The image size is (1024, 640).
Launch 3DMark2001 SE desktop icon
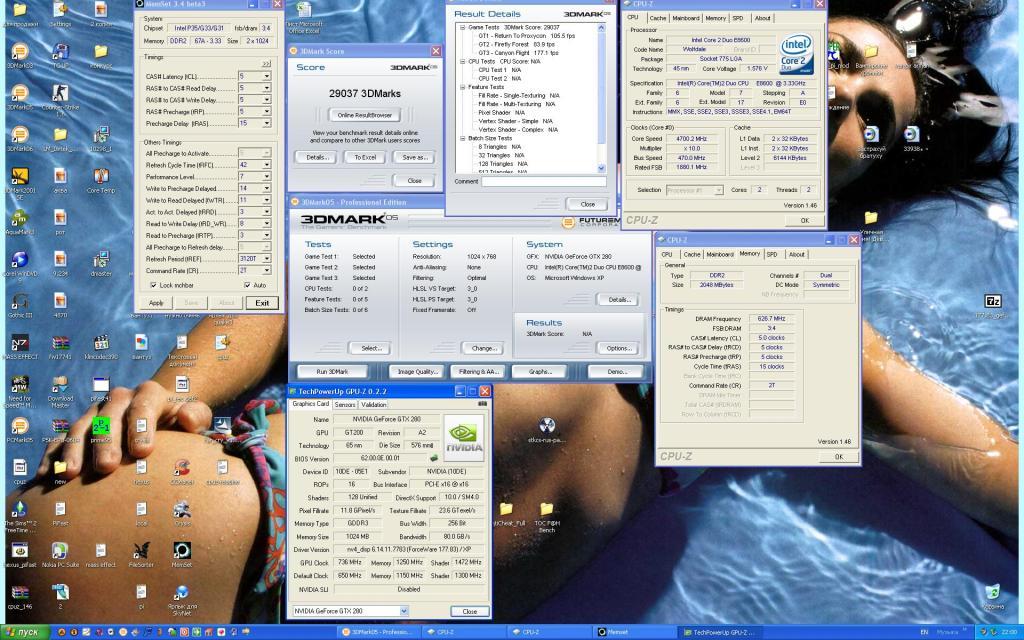pos(20,176)
